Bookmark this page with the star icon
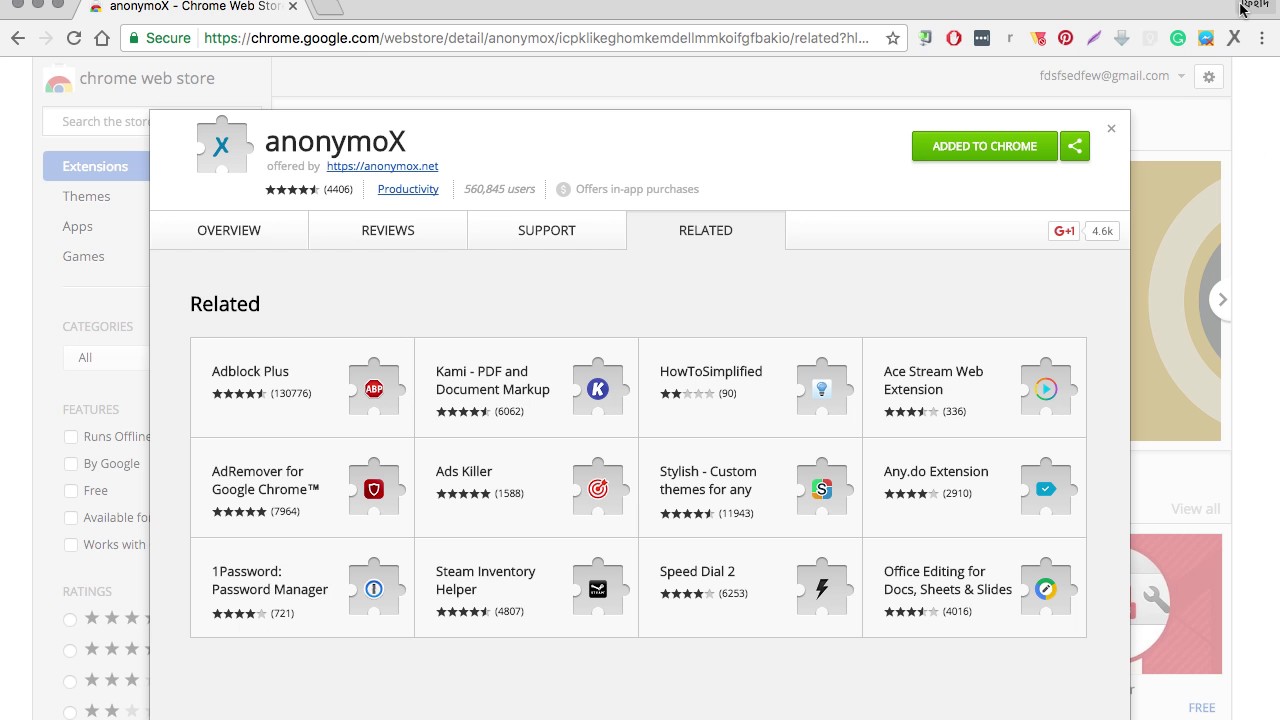 tap(893, 38)
